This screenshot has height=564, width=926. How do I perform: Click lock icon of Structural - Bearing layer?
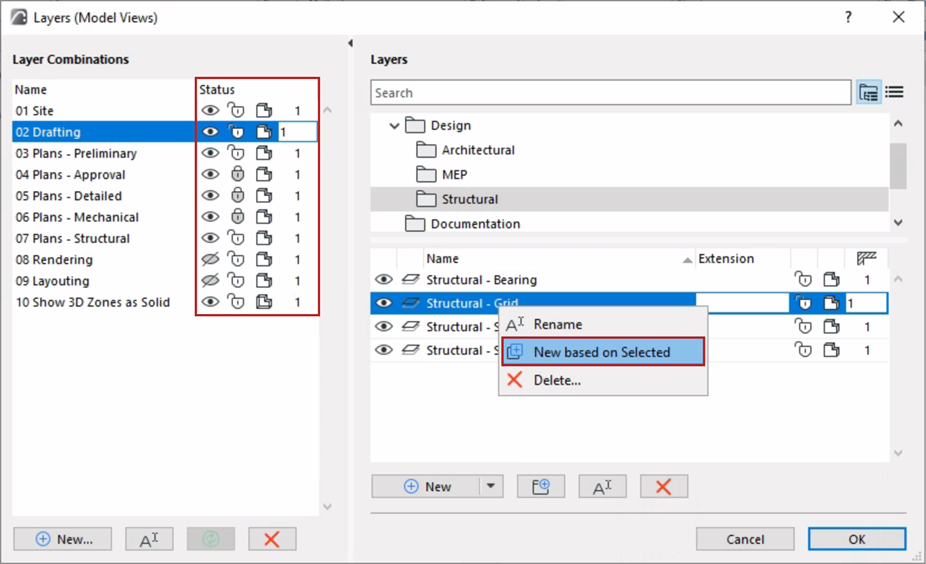803,279
